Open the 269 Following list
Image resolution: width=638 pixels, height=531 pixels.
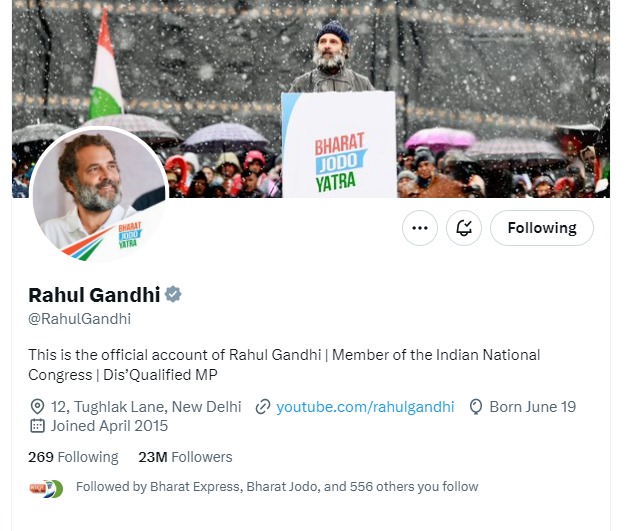pyautogui.click(x=73, y=457)
